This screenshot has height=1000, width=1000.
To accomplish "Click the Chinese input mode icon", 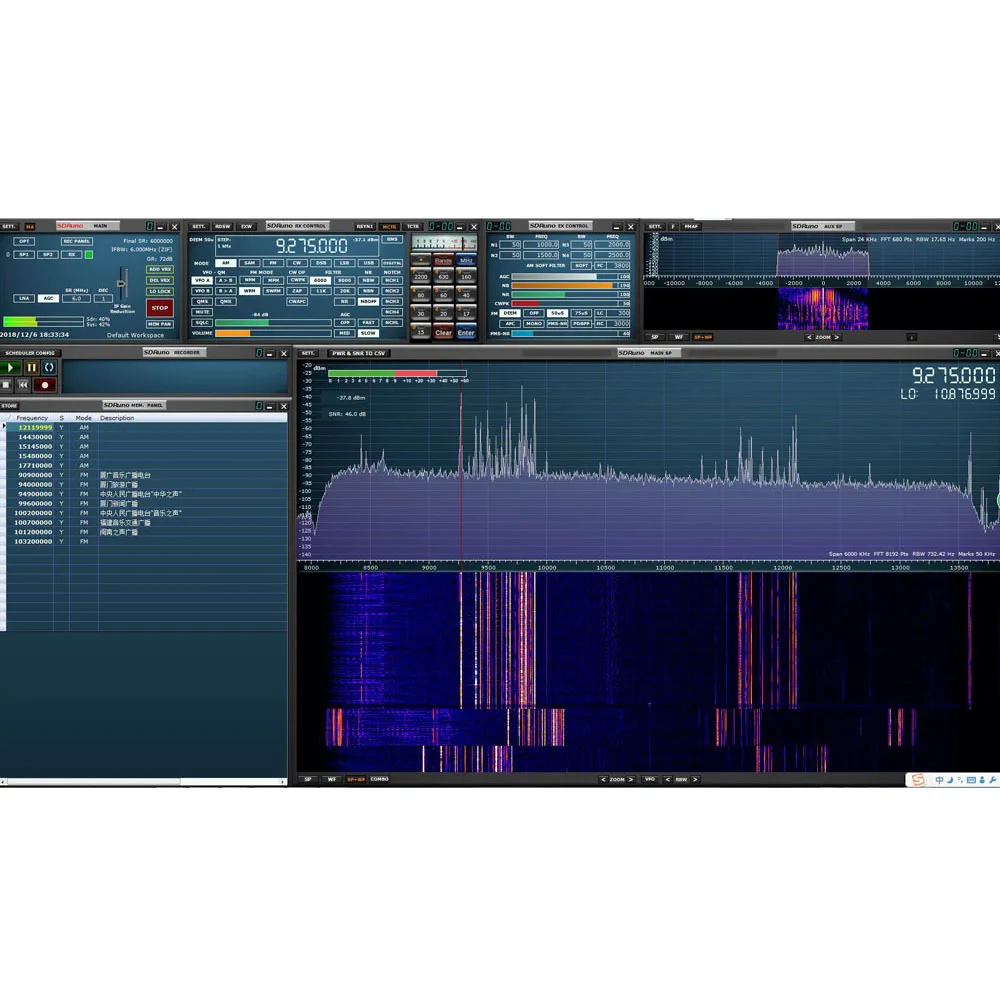I will click(939, 779).
